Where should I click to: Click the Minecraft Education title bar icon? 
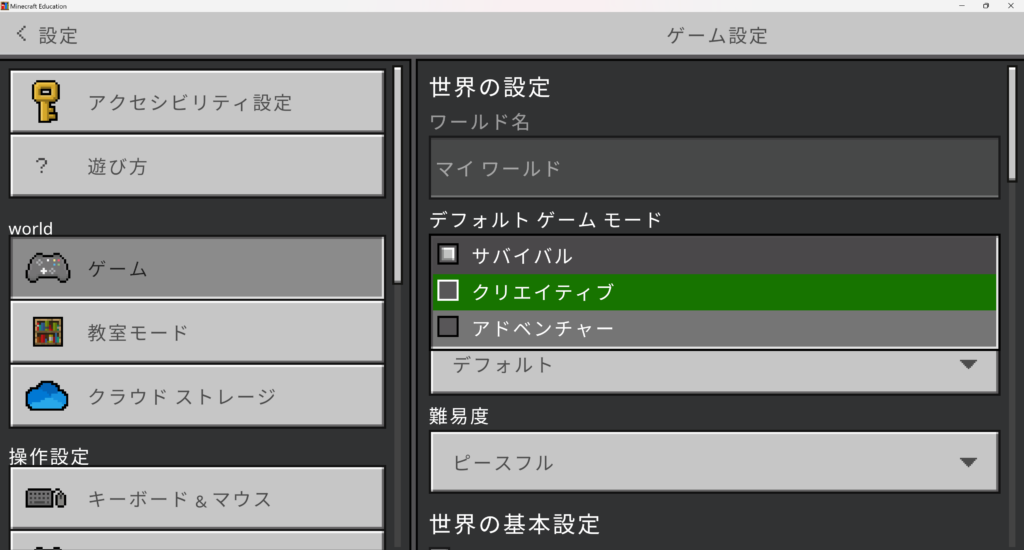pyautogui.click(x=5, y=5)
